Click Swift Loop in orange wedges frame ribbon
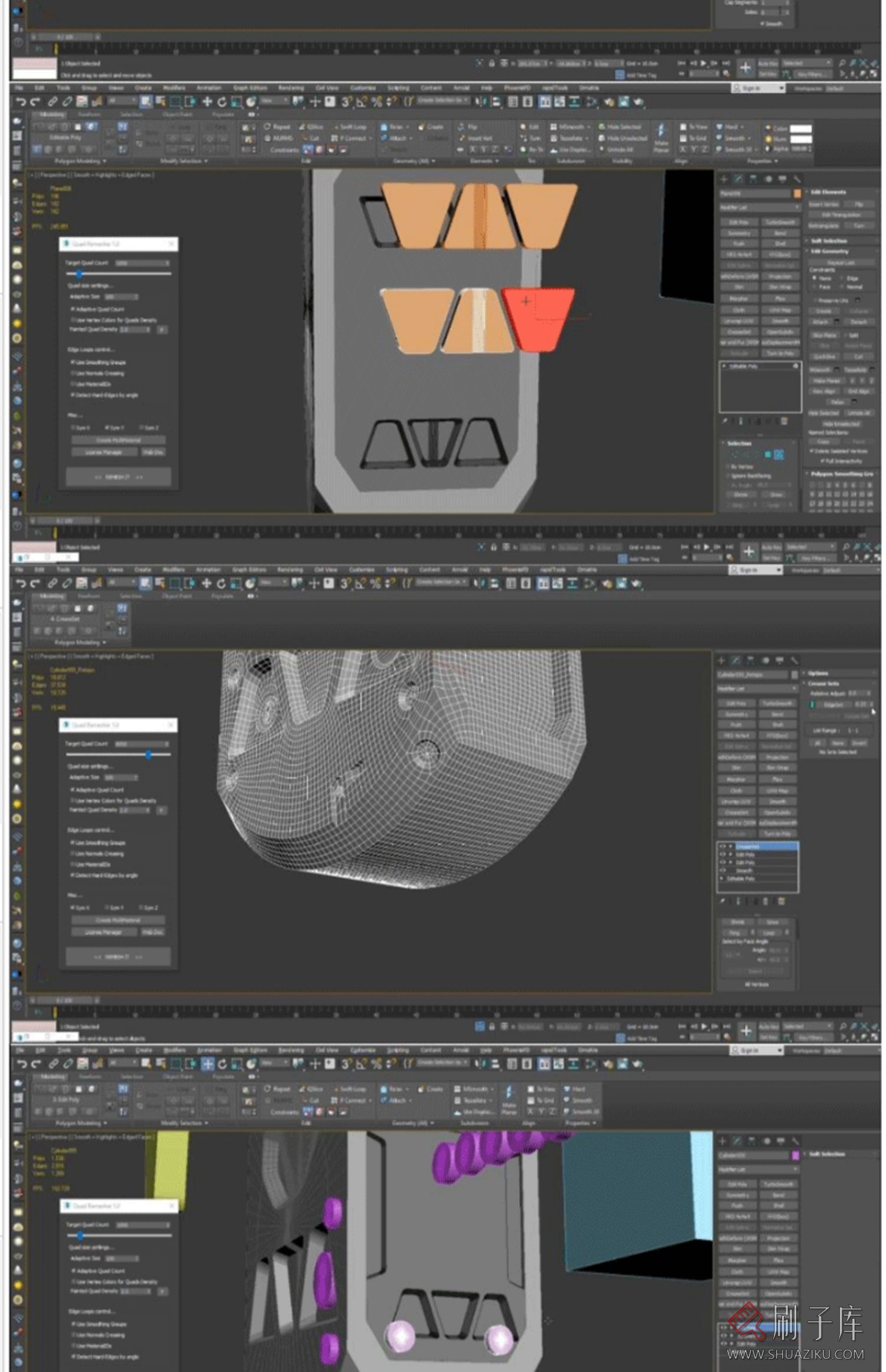Screen dimensions: 886x1372 click(350, 127)
